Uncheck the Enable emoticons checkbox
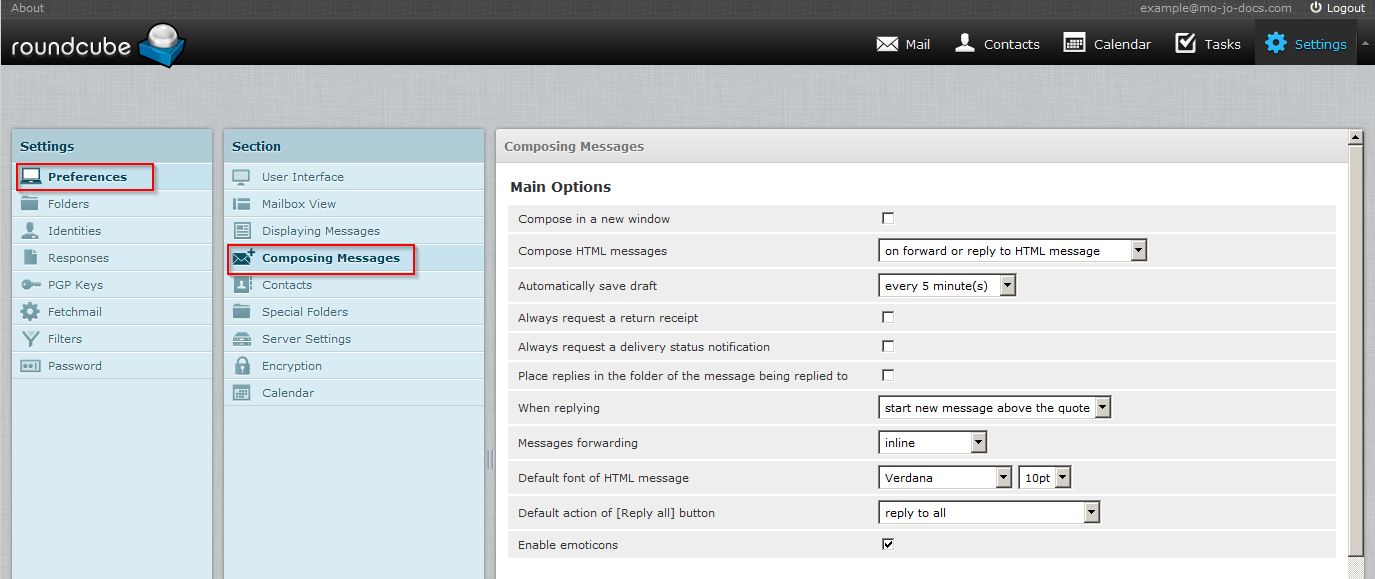The image size is (1375, 579). (x=888, y=545)
